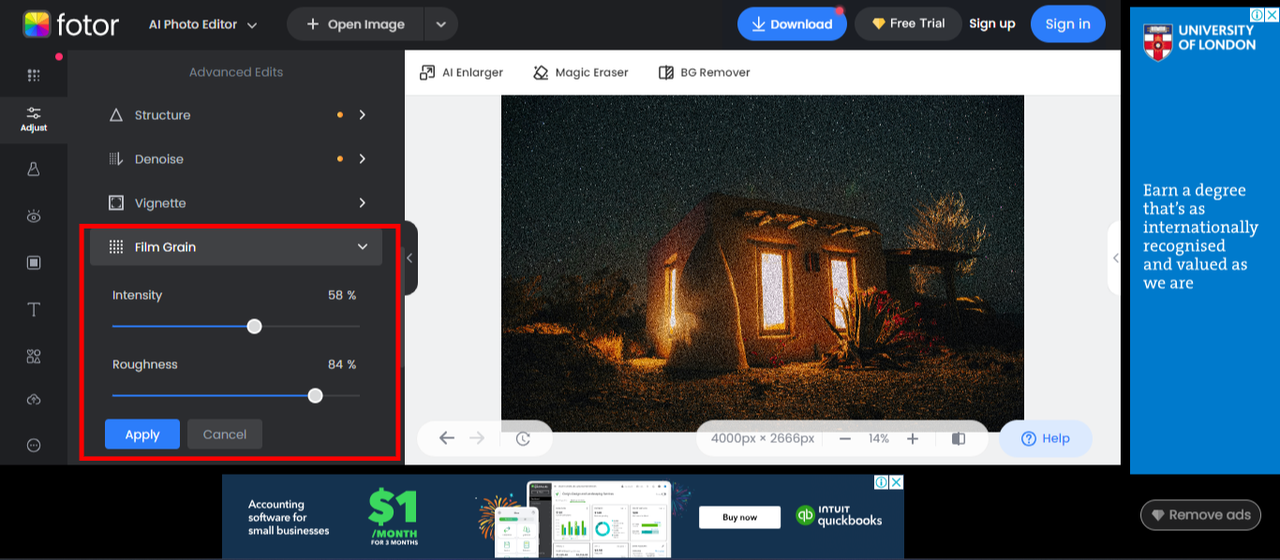Click the Sign in button
Screen dimensions: 1280x560
[1068, 24]
